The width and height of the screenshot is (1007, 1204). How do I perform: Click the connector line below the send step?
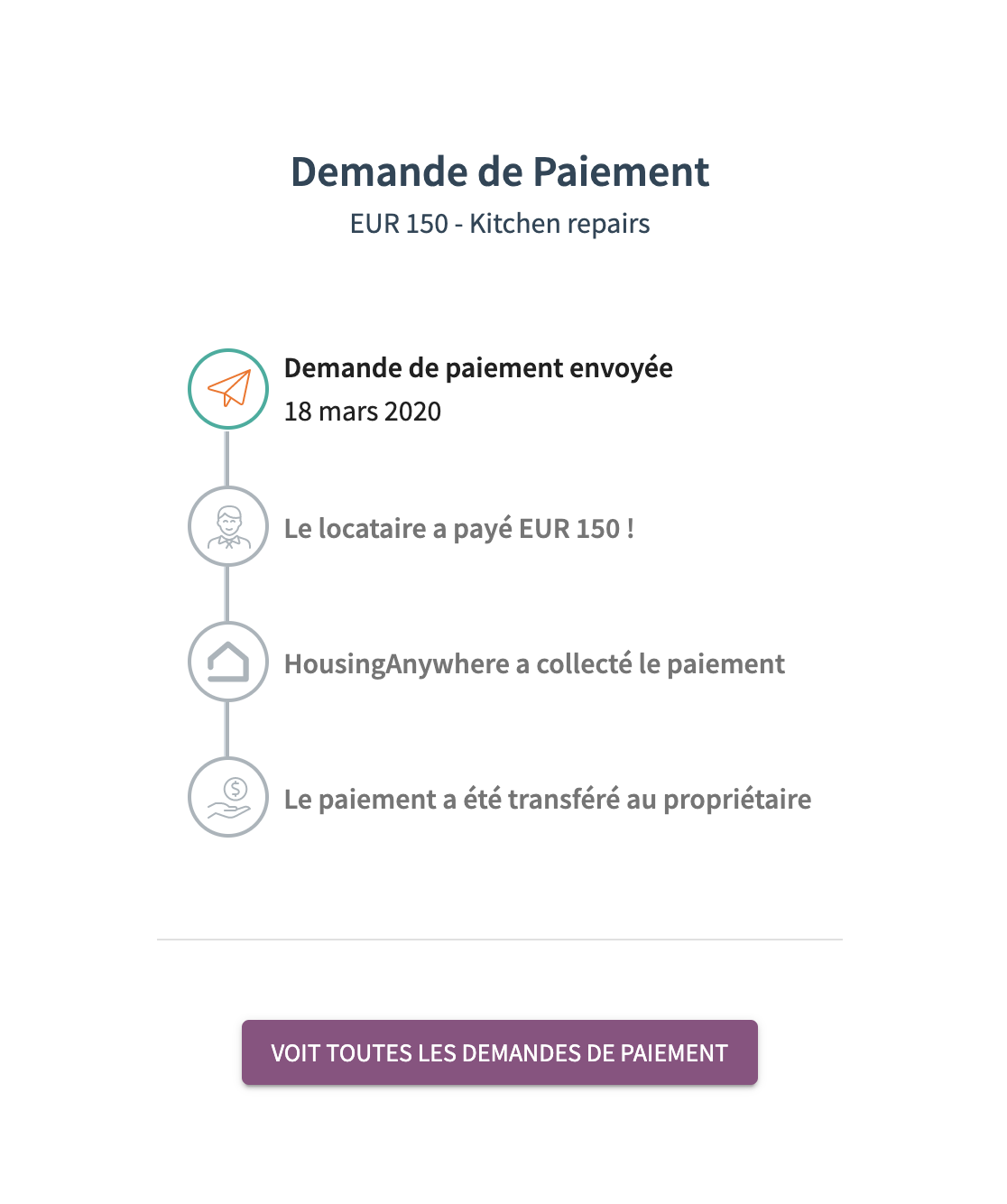tap(227, 456)
